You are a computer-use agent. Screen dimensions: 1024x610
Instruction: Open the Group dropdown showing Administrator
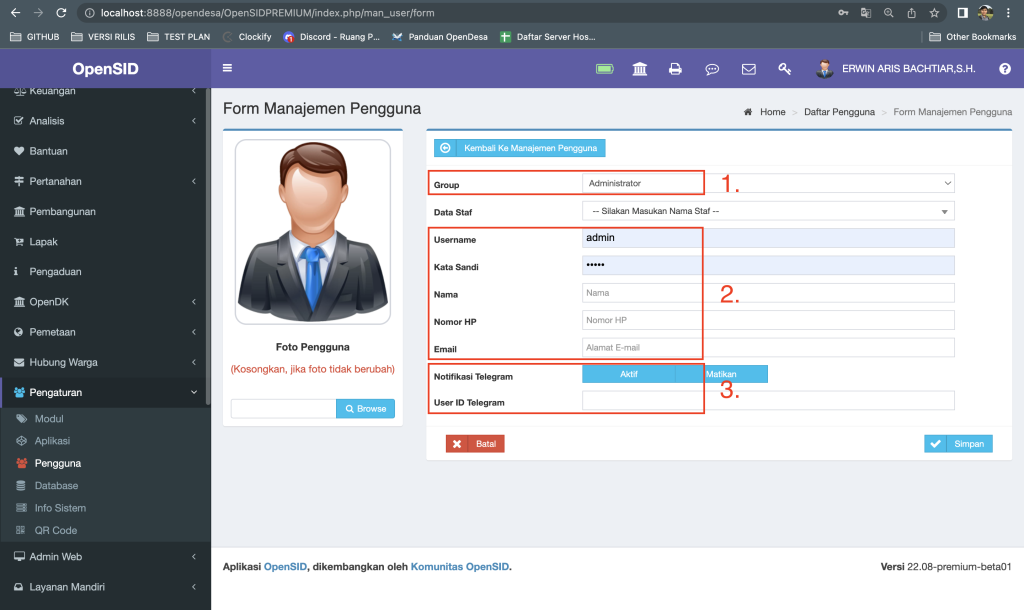(x=767, y=183)
